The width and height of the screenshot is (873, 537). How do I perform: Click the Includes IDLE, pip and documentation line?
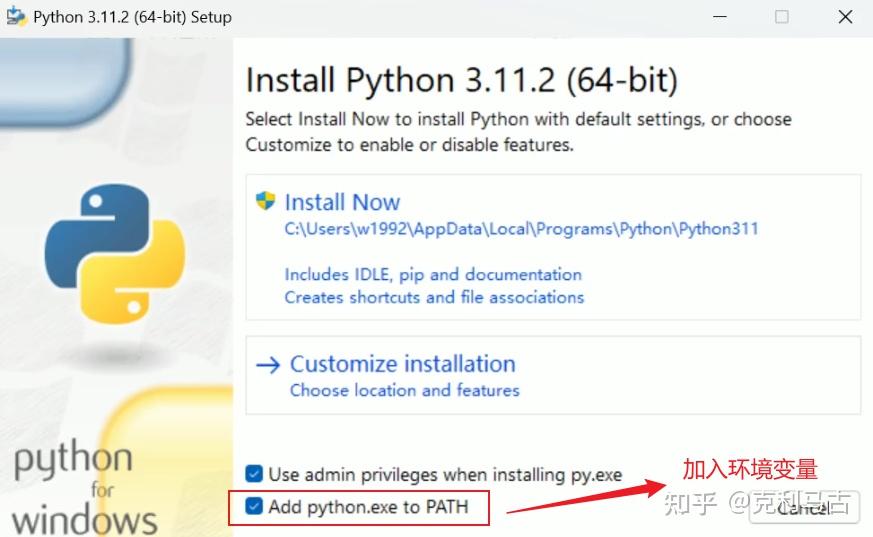[x=432, y=274]
